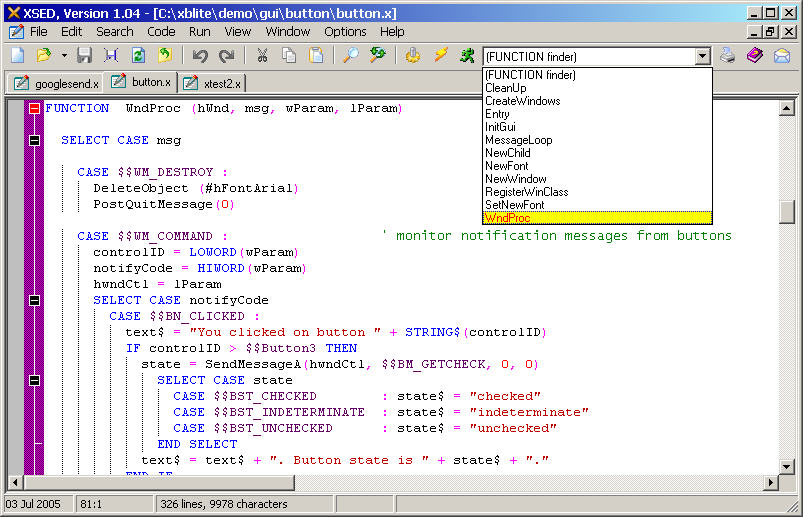The image size is (803, 517).
Task: Click the horizontal scrollbar left arrow
Action: (15, 482)
